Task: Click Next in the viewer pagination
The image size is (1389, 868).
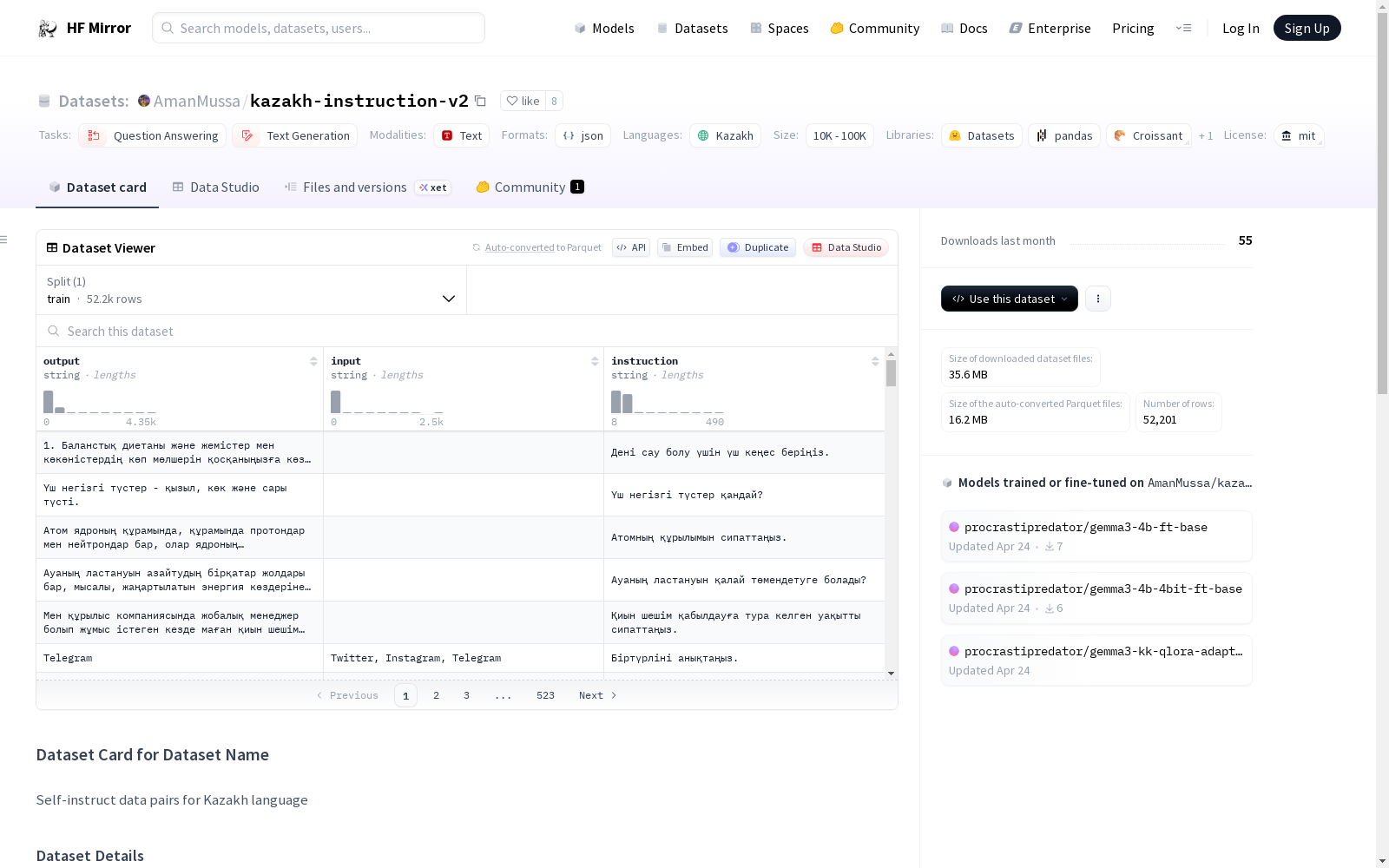Action: click(598, 695)
